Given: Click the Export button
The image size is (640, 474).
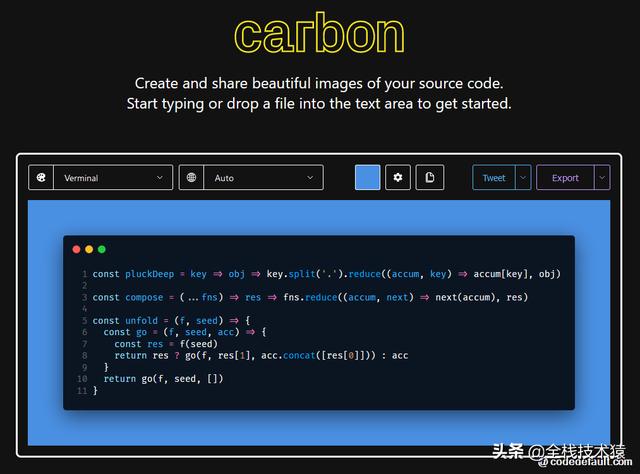Looking at the screenshot, I should point(565,178).
